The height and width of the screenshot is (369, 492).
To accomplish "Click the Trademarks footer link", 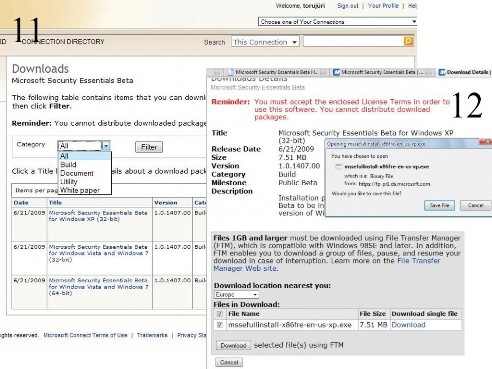I will [152, 335].
